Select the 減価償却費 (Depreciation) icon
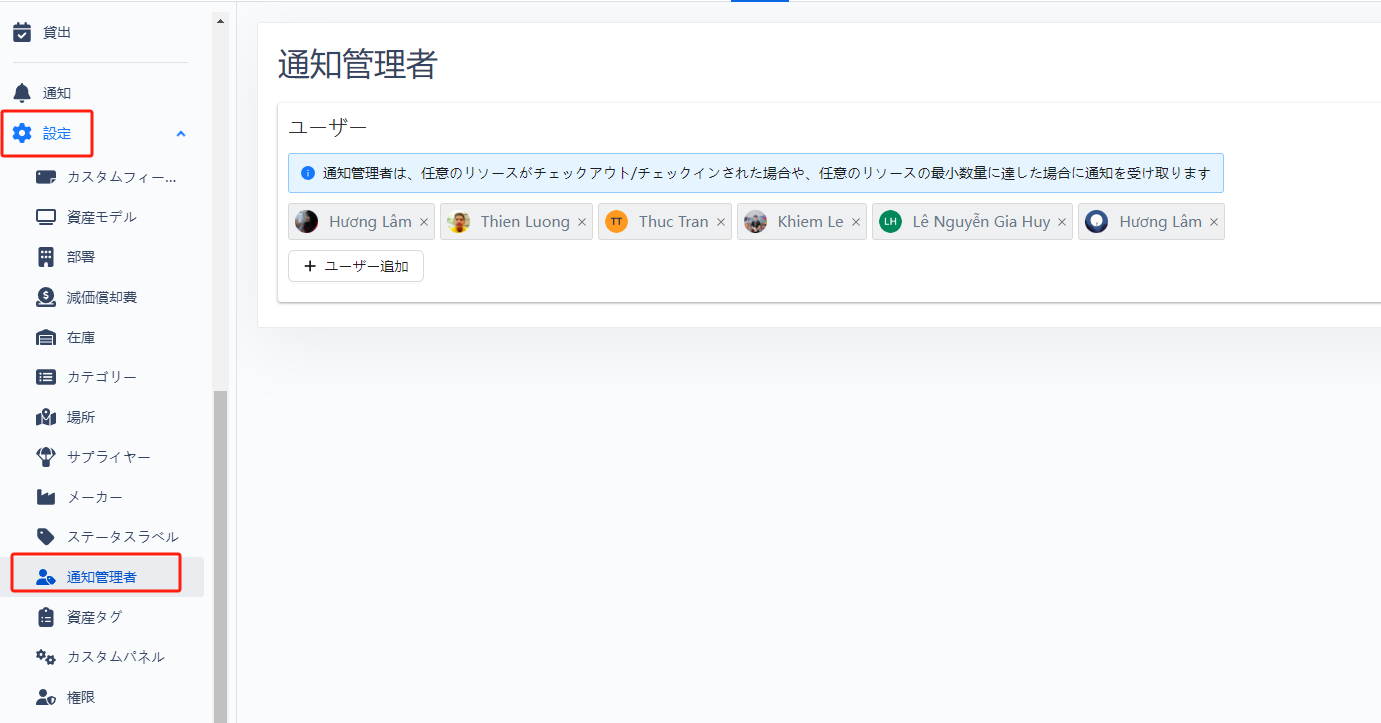 pos(46,296)
